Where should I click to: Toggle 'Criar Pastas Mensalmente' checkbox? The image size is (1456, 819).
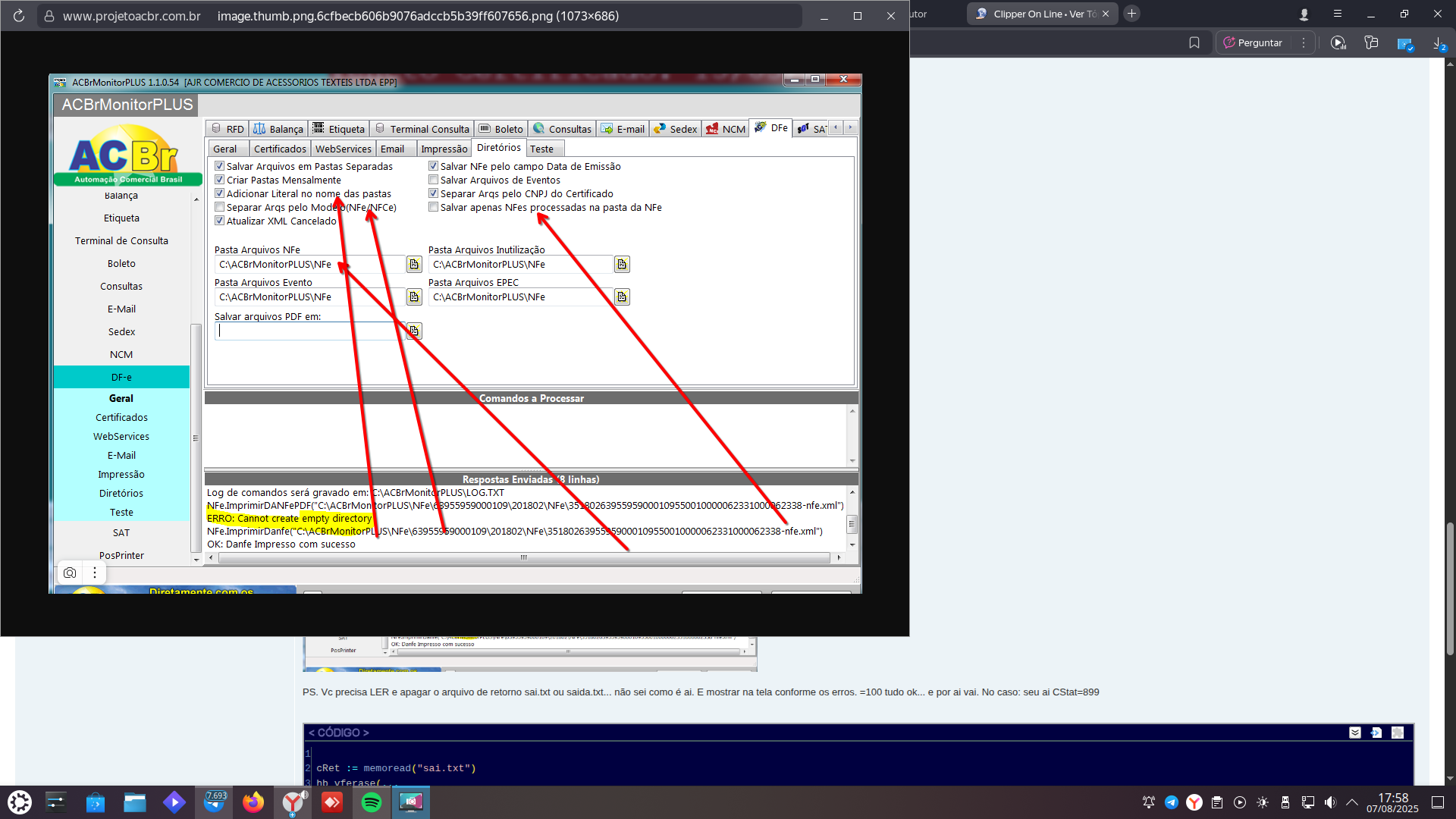click(x=220, y=180)
